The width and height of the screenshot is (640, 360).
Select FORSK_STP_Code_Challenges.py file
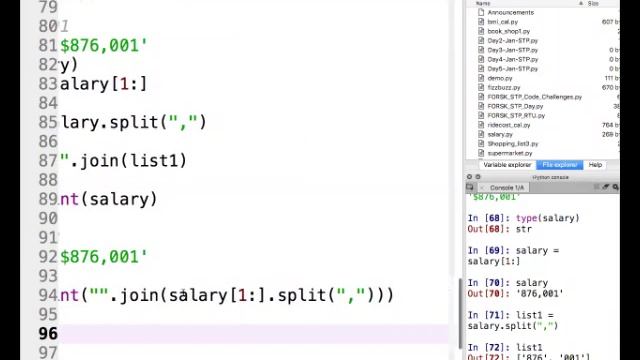pyautogui.click(x=535, y=97)
